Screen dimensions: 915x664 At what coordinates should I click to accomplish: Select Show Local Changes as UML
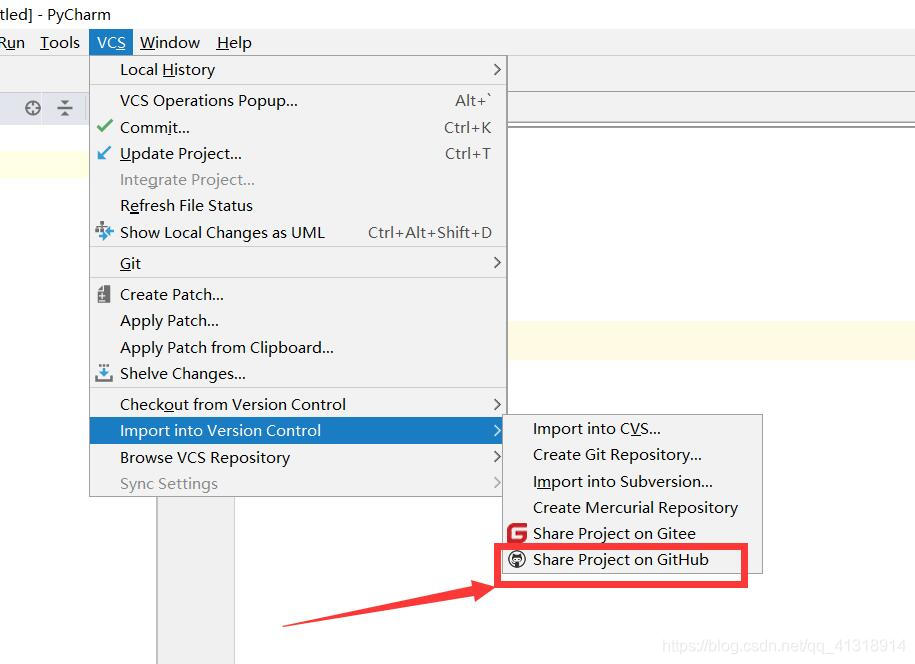tap(298, 232)
